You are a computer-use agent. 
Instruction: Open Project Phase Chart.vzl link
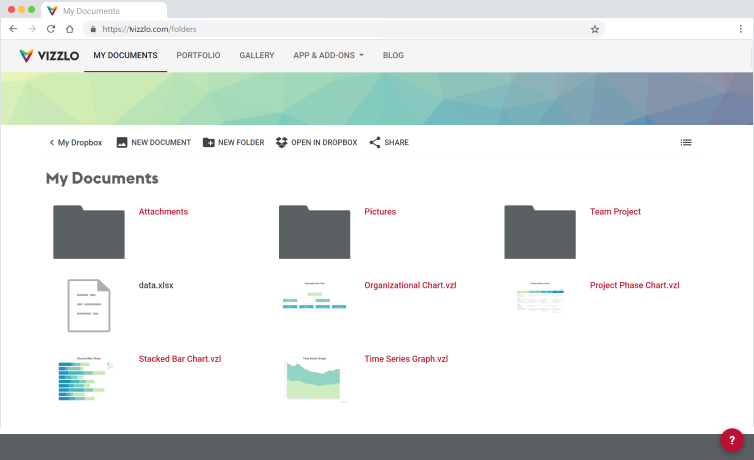634,285
